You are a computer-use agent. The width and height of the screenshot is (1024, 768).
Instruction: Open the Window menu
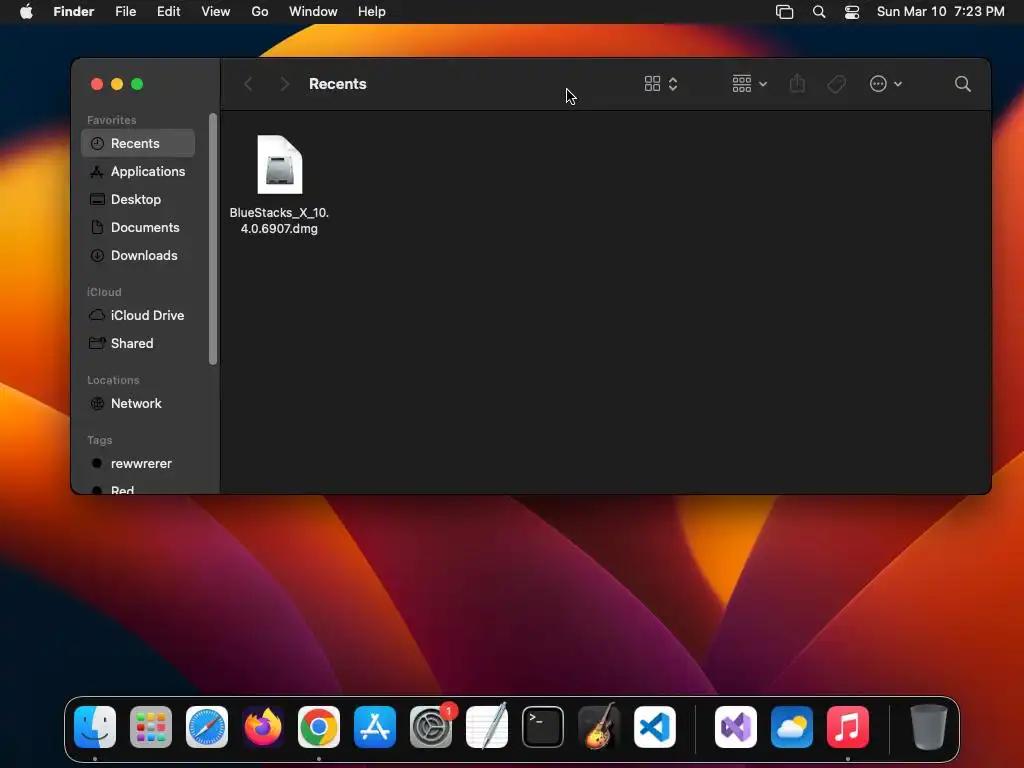(x=313, y=12)
